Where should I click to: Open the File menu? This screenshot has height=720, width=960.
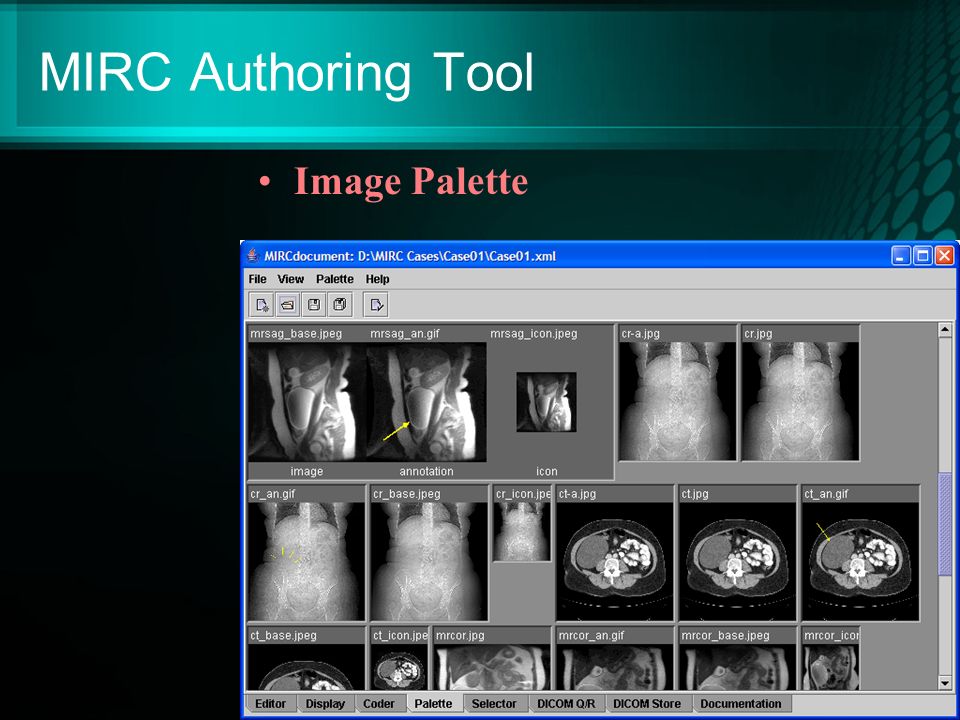(257, 279)
